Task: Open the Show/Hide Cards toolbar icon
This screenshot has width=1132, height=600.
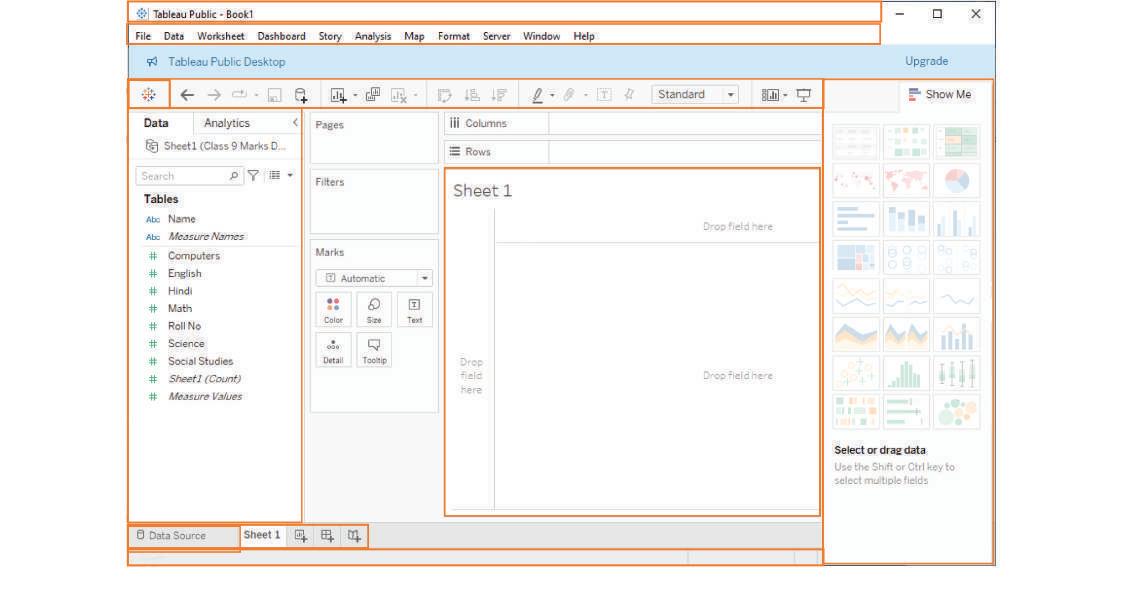Action: pos(770,95)
